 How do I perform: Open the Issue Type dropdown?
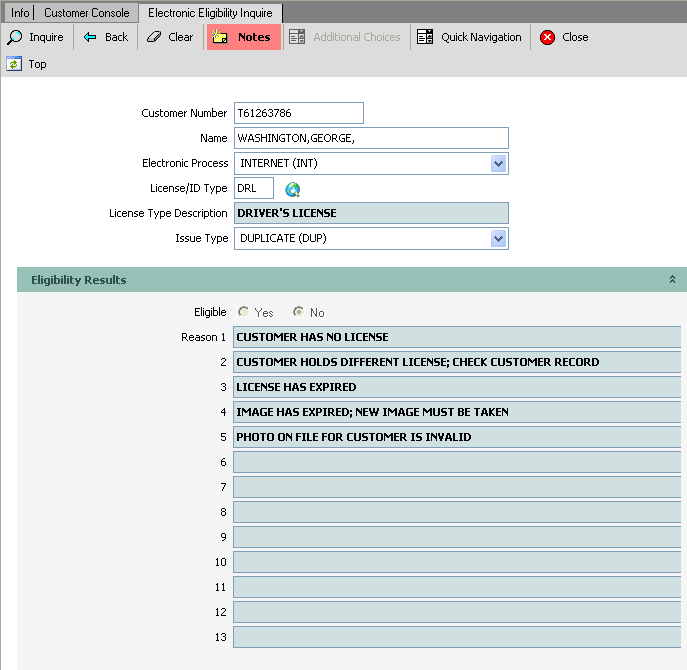pos(498,238)
